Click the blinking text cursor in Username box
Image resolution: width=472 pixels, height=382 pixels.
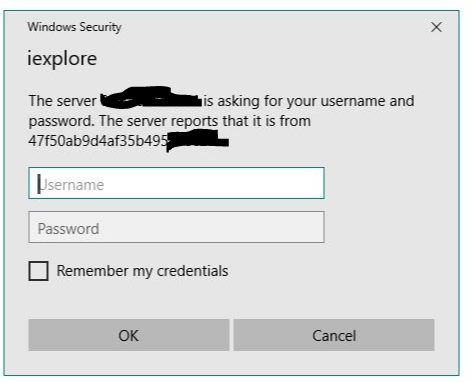tap(39, 184)
